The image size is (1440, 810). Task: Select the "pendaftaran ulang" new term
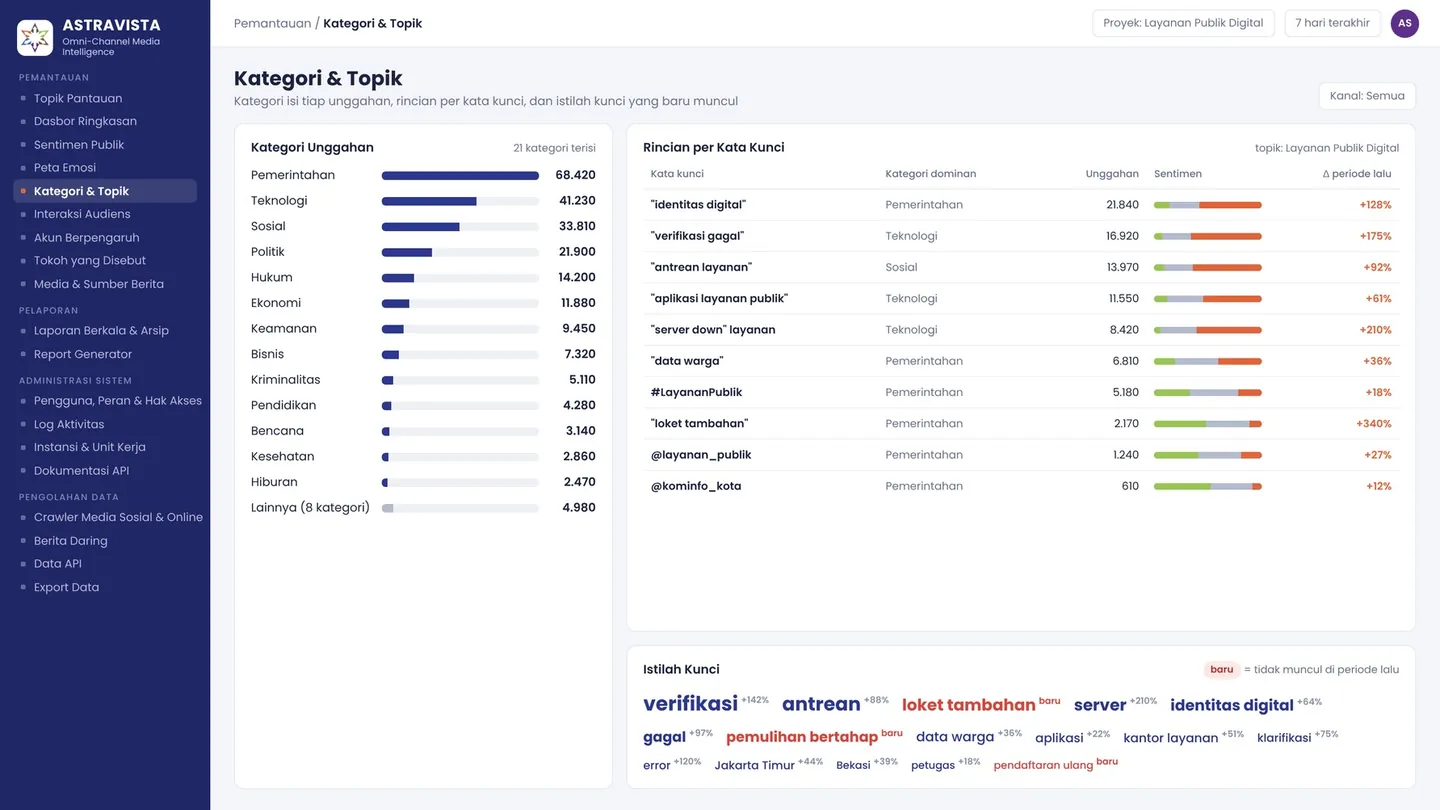pyautogui.click(x=1043, y=766)
